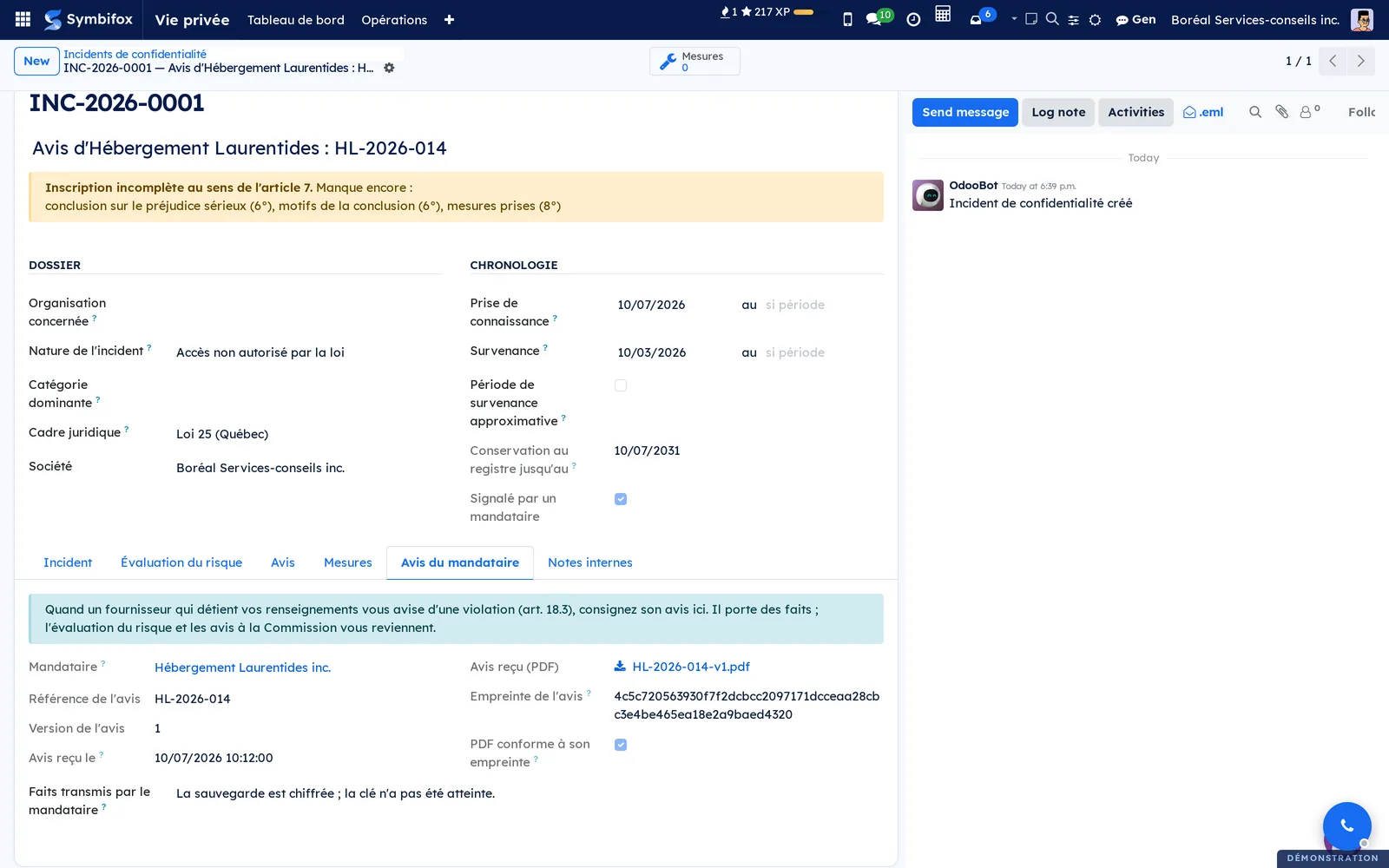Toggle Signalé par un mandataire checkbox
The height and width of the screenshot is (868, 1389).
[x=621, y=499]
